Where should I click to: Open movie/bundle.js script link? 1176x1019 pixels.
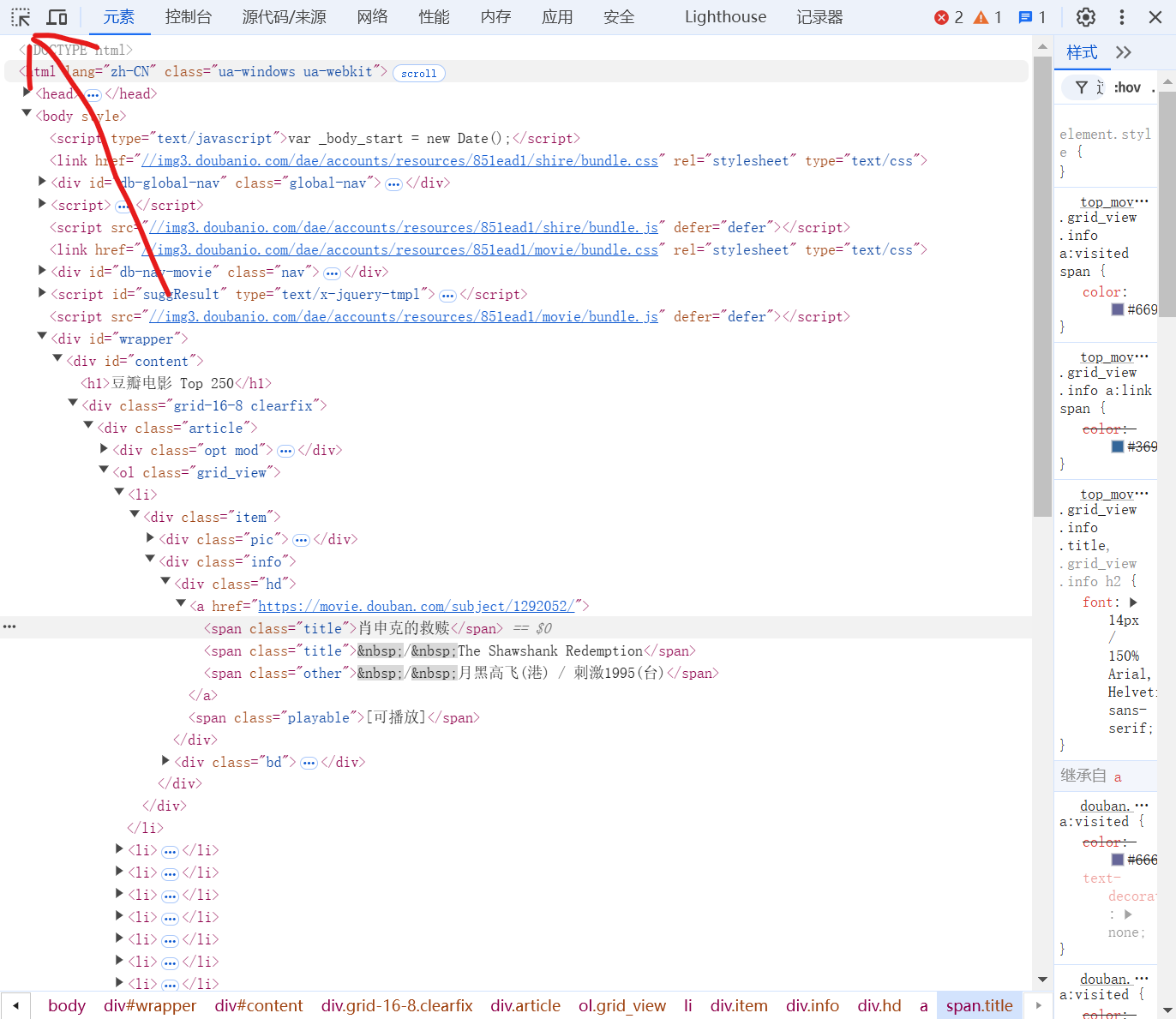pyautogui.click(x=404, y=317)
